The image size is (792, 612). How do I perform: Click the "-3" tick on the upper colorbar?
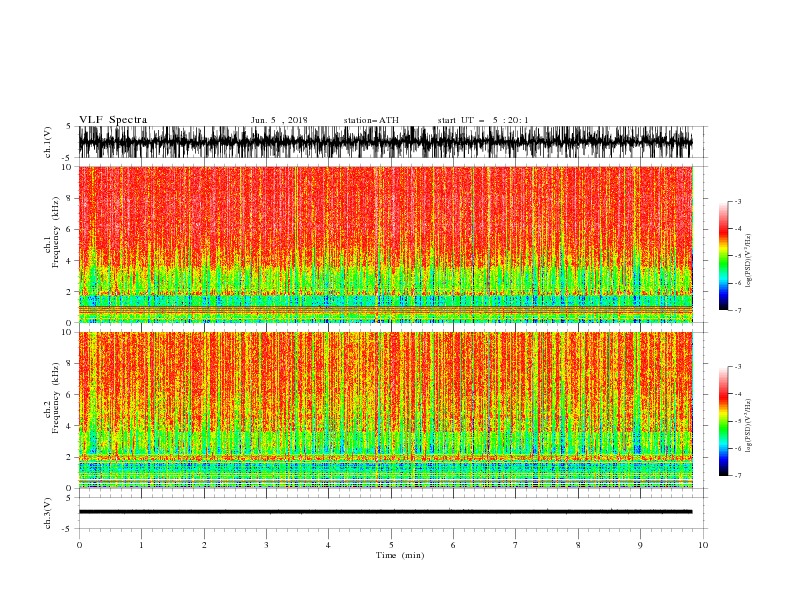coord(737,201)
